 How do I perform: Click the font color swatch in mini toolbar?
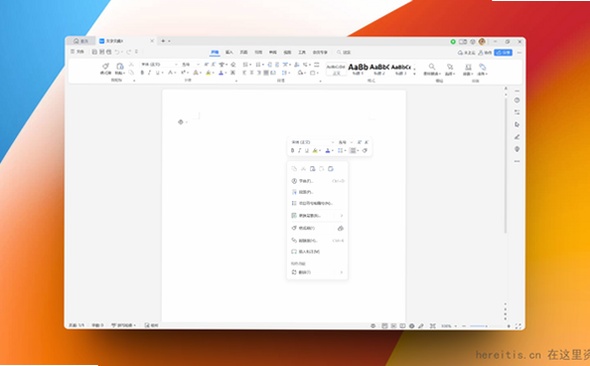click(x=327, y=150)
